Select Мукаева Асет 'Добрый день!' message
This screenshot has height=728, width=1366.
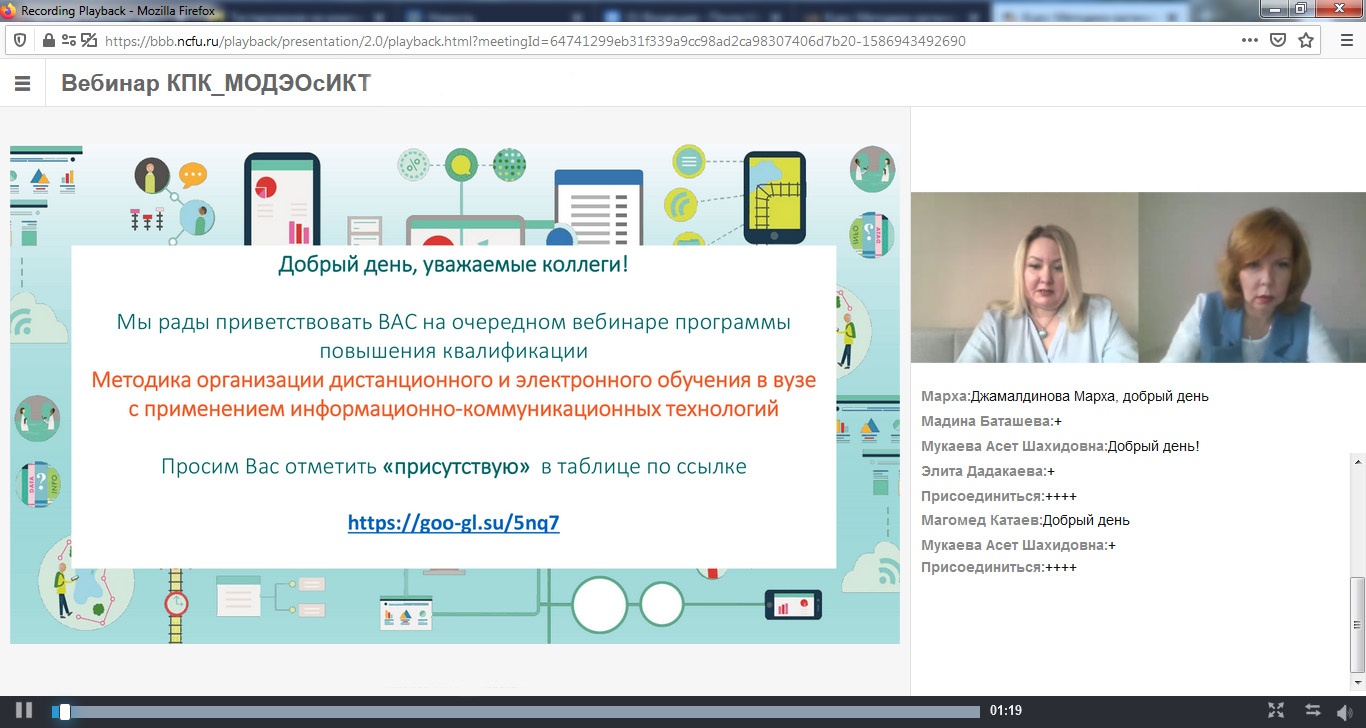point(1060,446)
